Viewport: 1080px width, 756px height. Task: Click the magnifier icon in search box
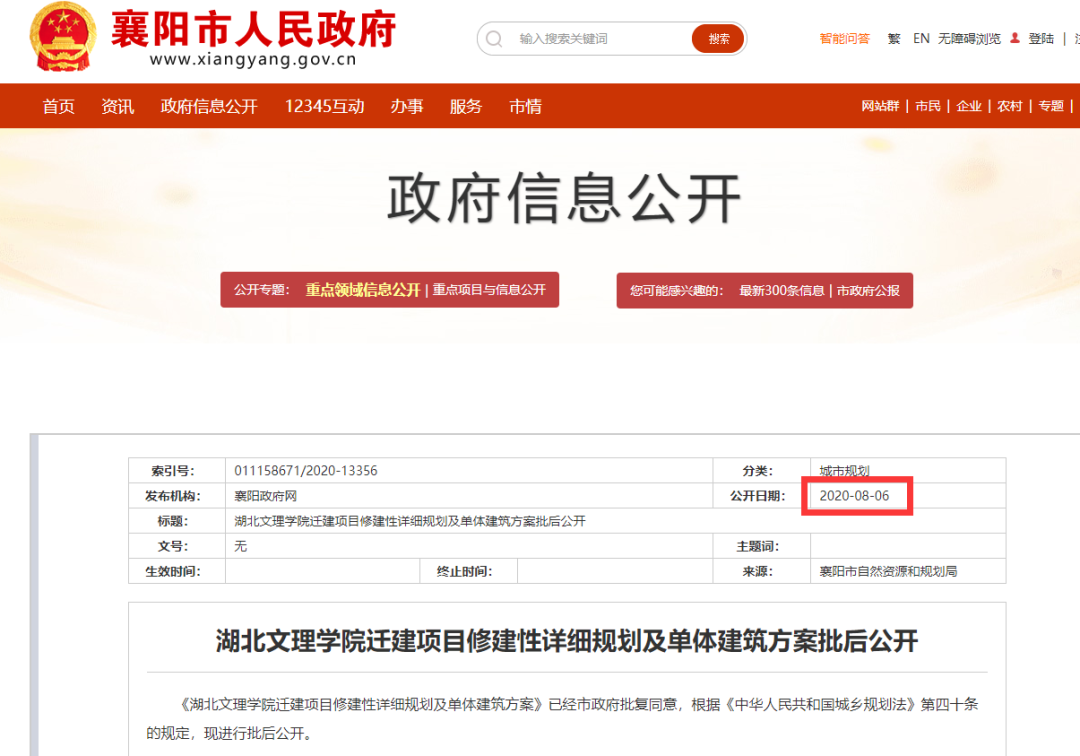pyautogui.click(x=494, y=39)
